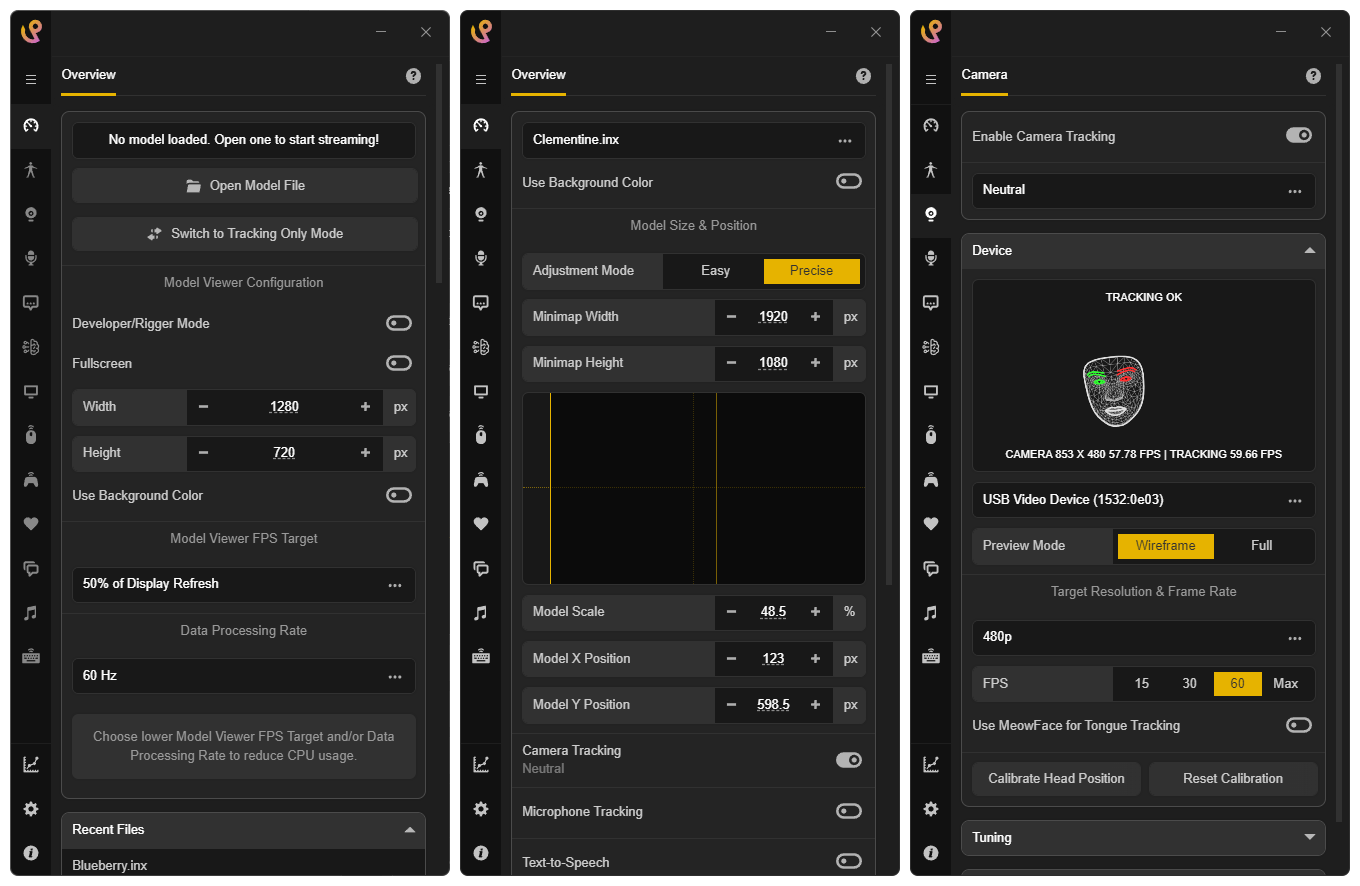Open the brain icon in the Camera window sidebar
Viewport: 1360px width, 886px height.
click(x=931, y=347)
